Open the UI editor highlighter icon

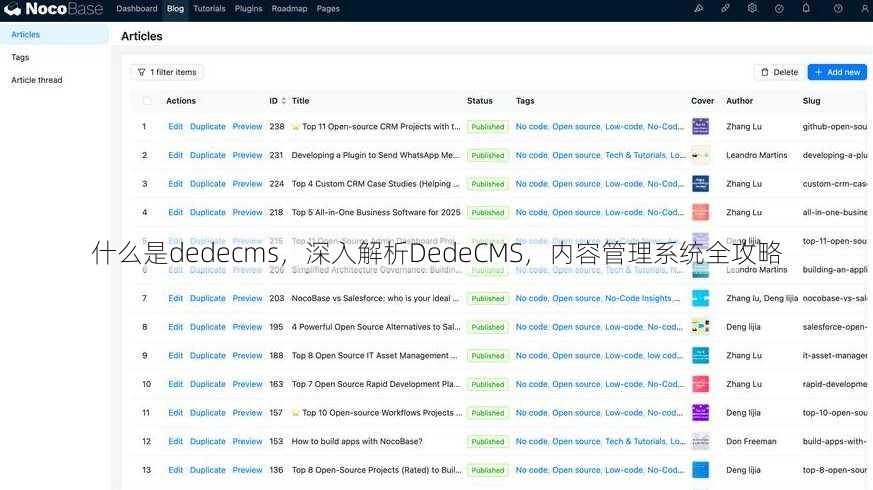698,8
